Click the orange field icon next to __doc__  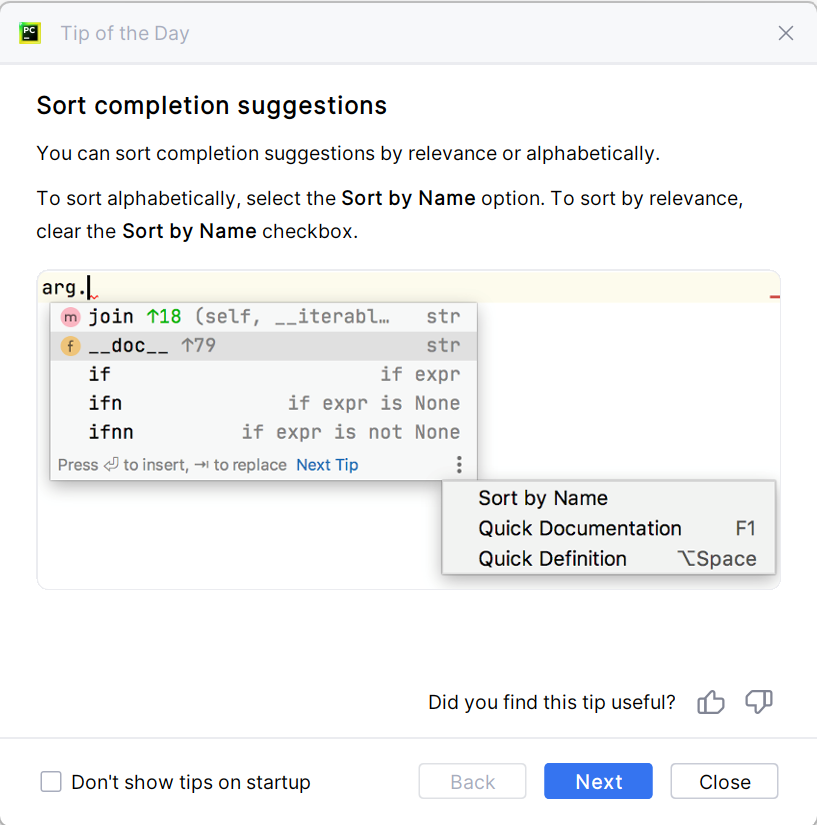[70, 346]
